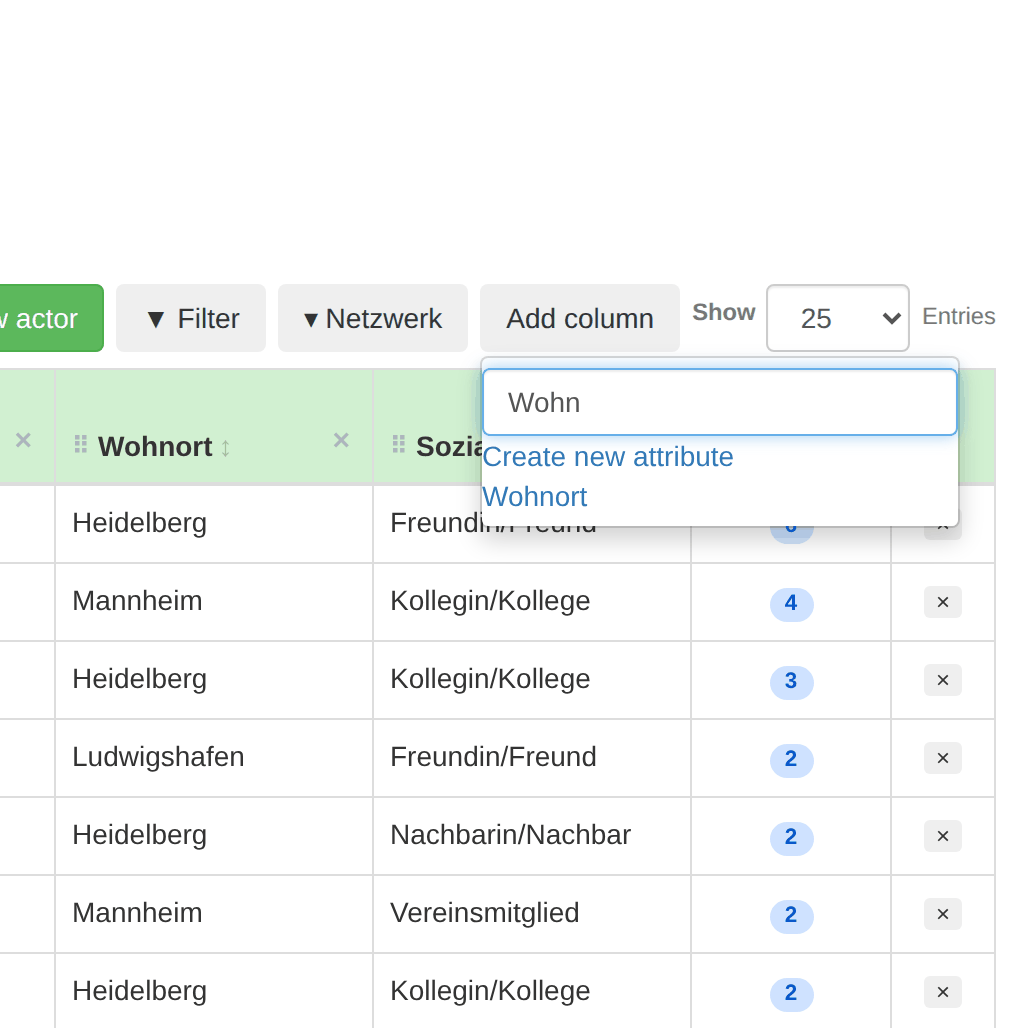Click the Add column button

(x=580, y=318)
